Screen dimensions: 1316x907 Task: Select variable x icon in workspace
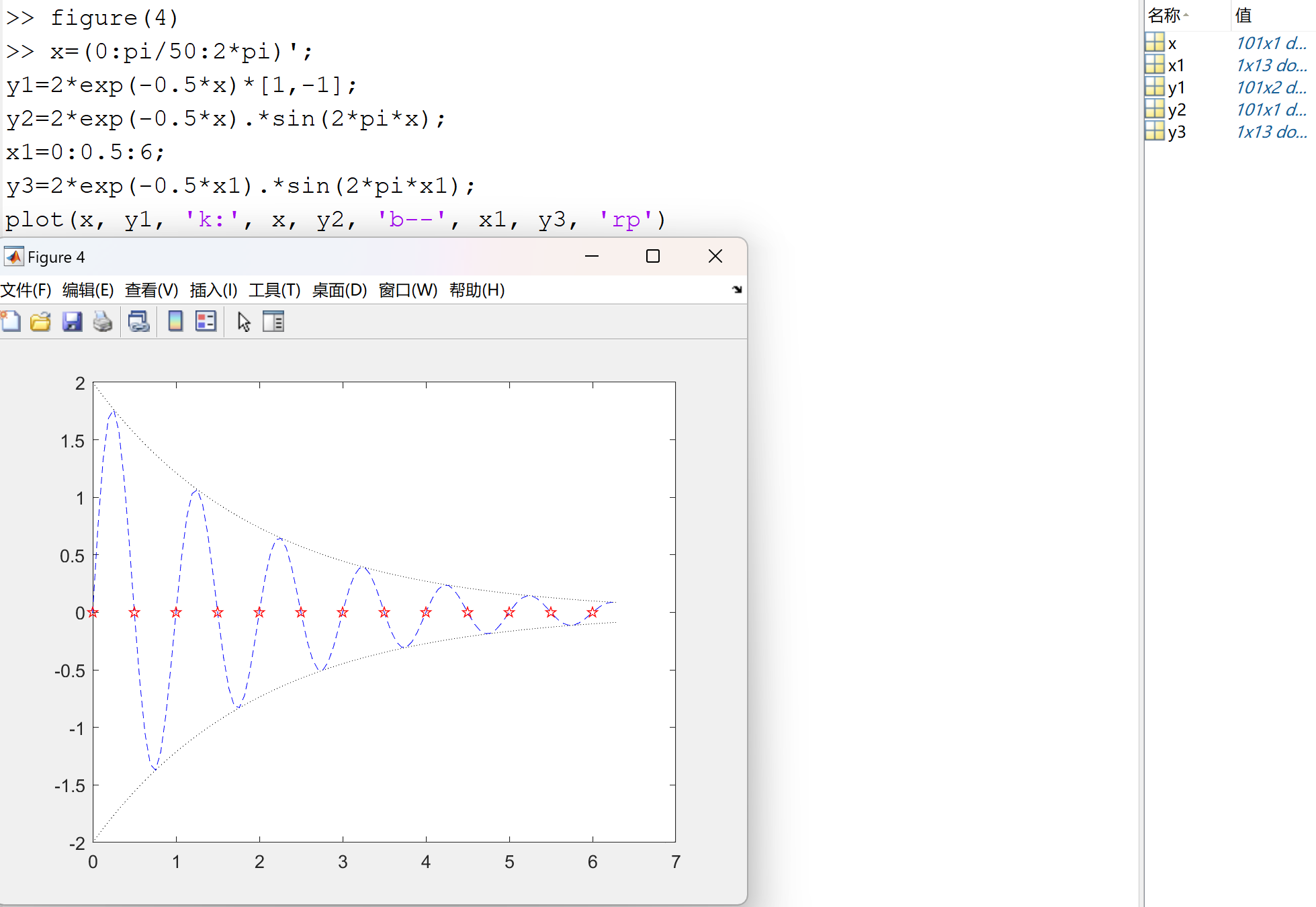tap(1154, 42)
